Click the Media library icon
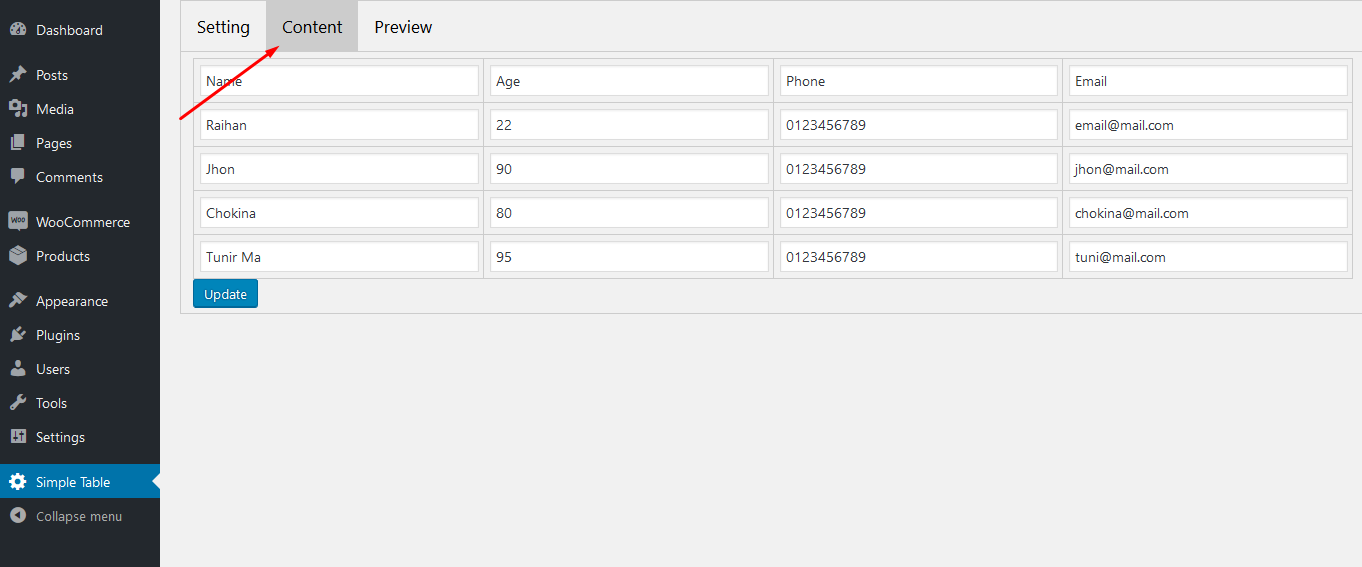The width and height of the screenshot is (1362, 567). coord(18,109)
